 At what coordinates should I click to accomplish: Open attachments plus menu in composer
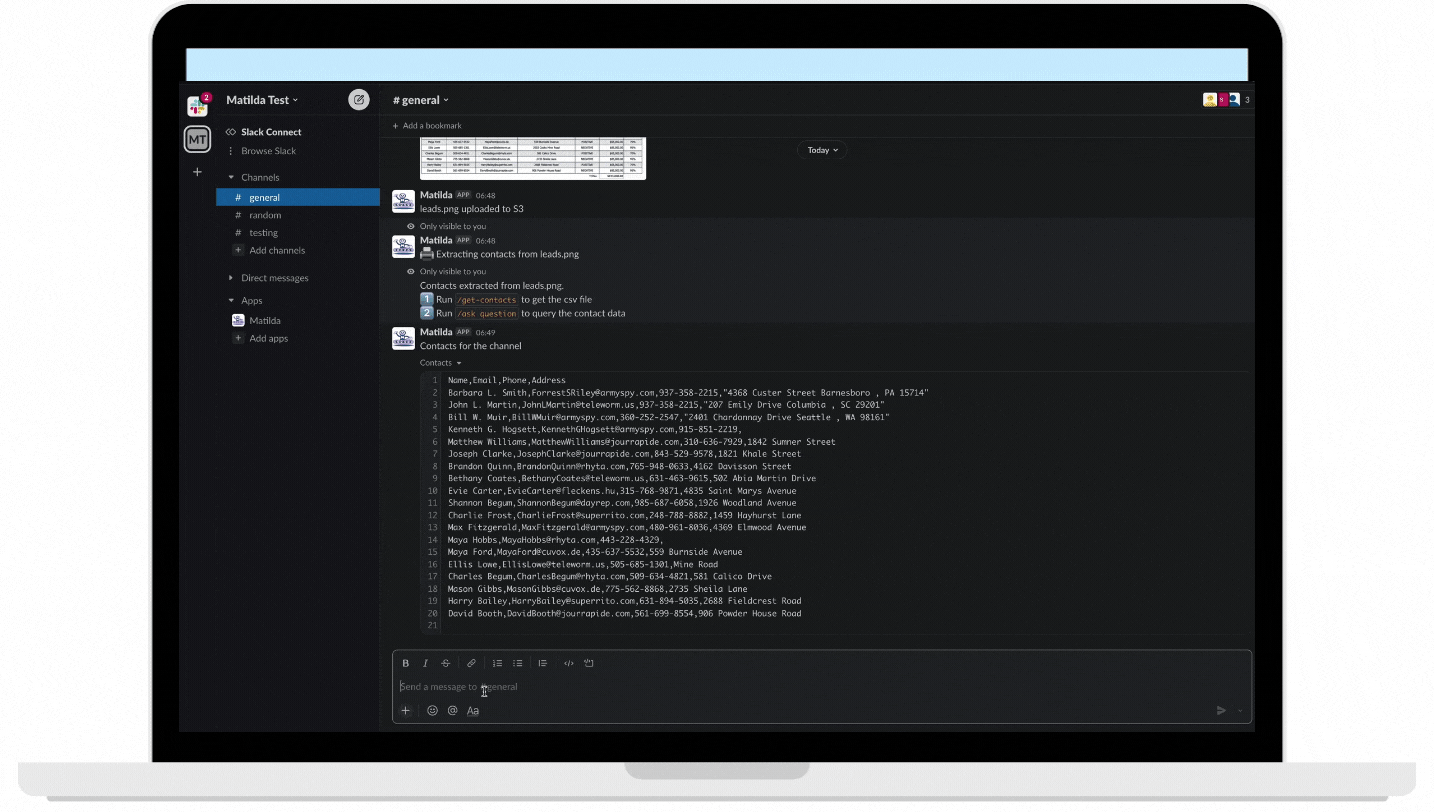[405, 710]
